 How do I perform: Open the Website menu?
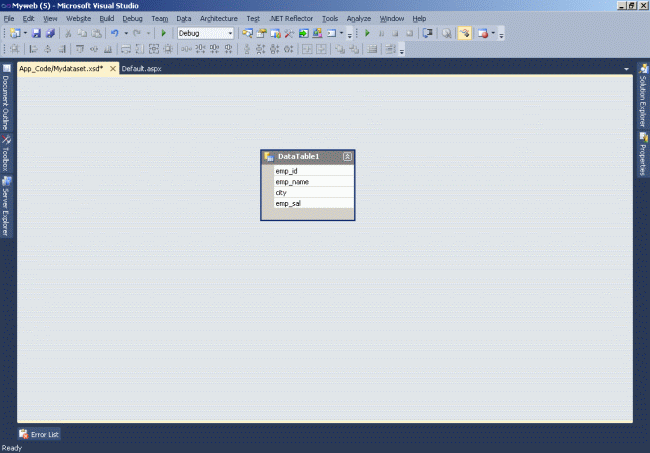click(78, 19)
